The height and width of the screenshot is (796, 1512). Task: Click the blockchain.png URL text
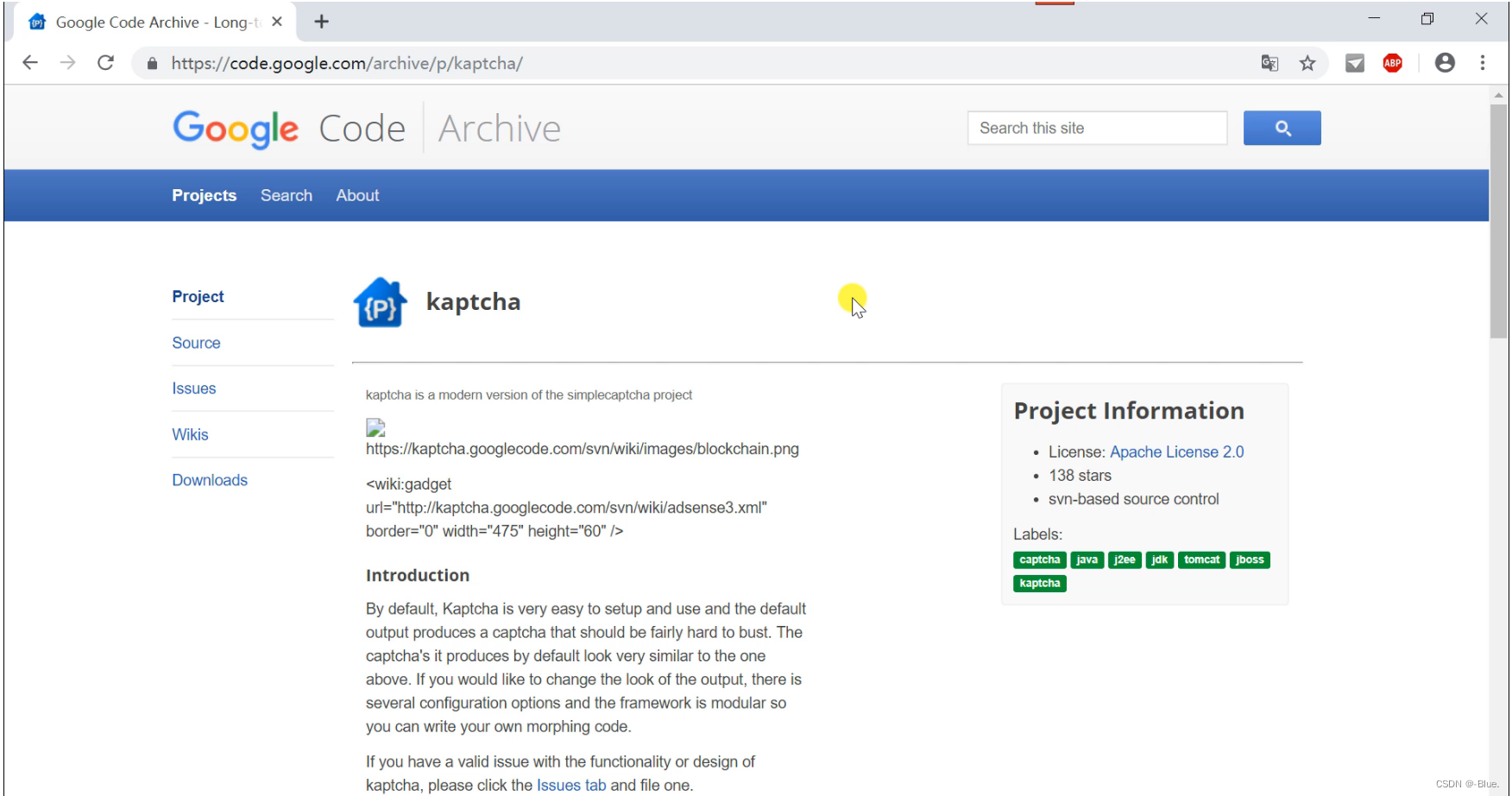(x=583, y=449)
